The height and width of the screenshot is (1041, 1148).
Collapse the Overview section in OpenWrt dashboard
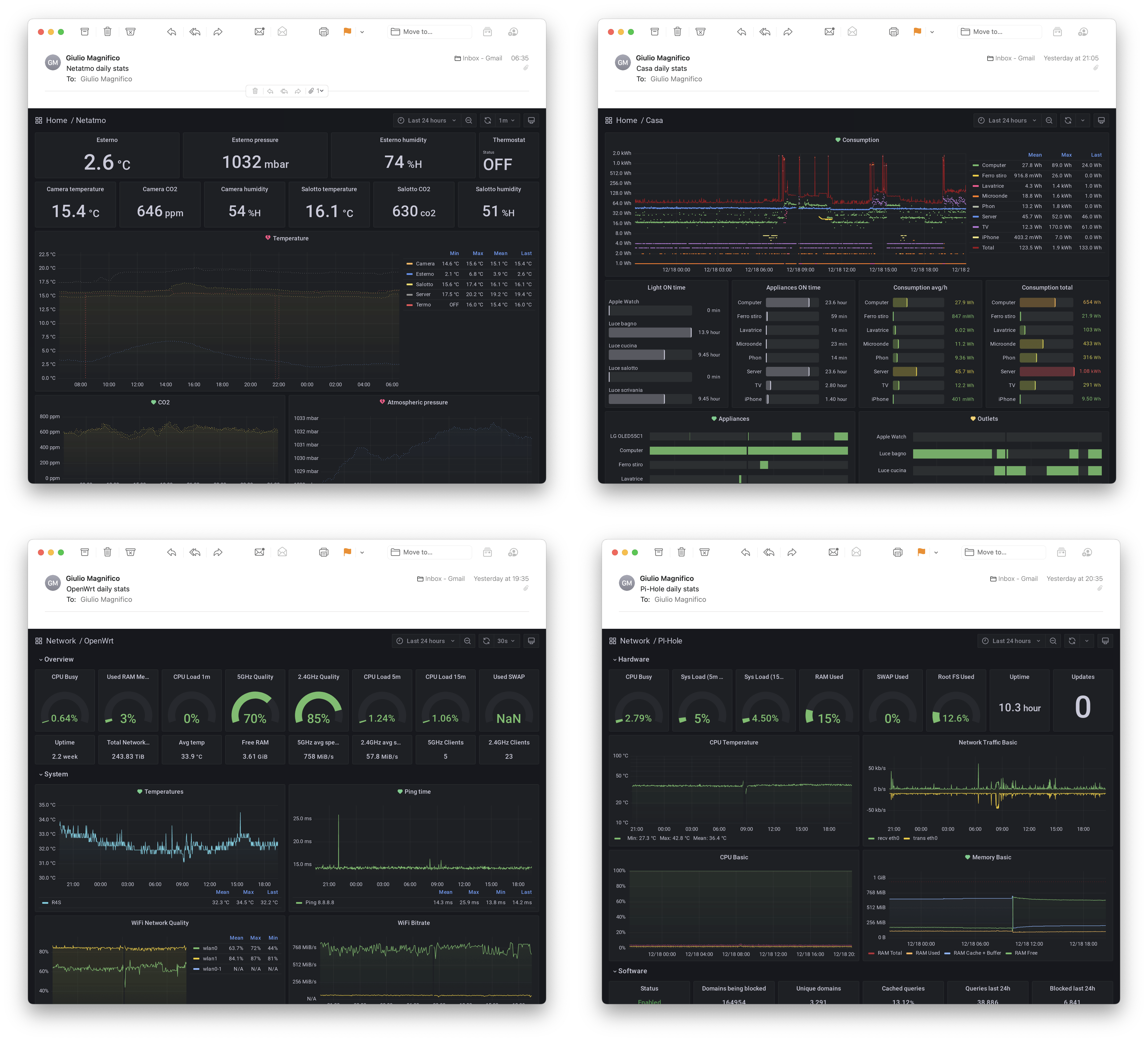(x=56, y=659)
